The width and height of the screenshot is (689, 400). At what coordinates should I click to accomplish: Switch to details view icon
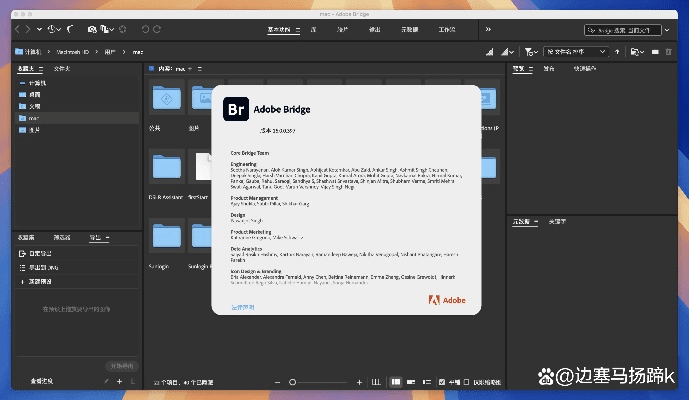[411, 382]
